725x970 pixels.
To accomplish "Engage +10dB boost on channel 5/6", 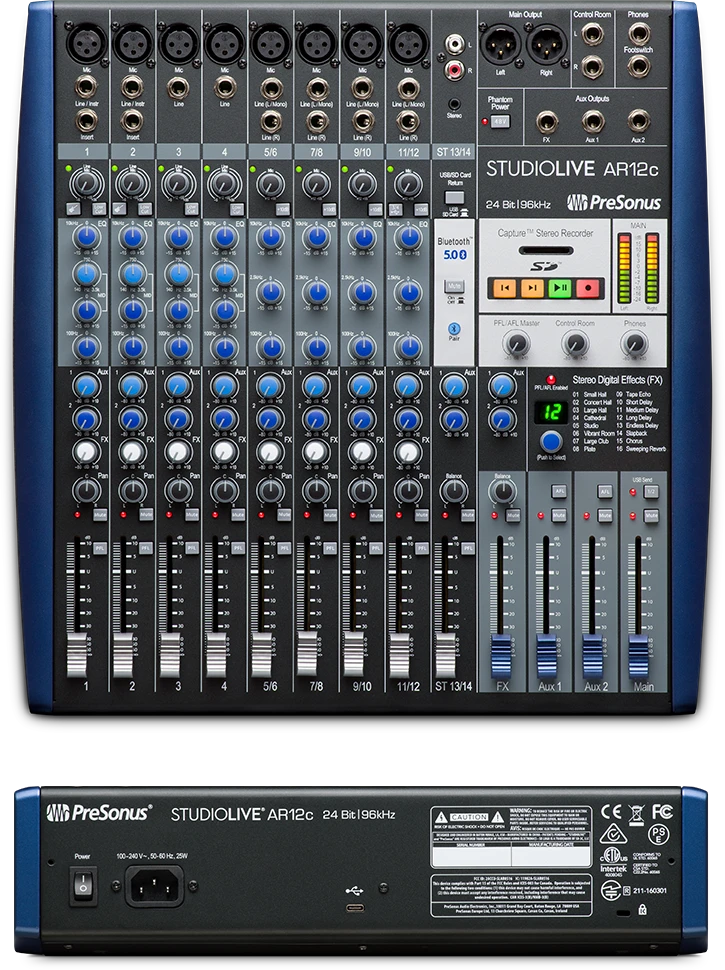I will click(283, 209).
